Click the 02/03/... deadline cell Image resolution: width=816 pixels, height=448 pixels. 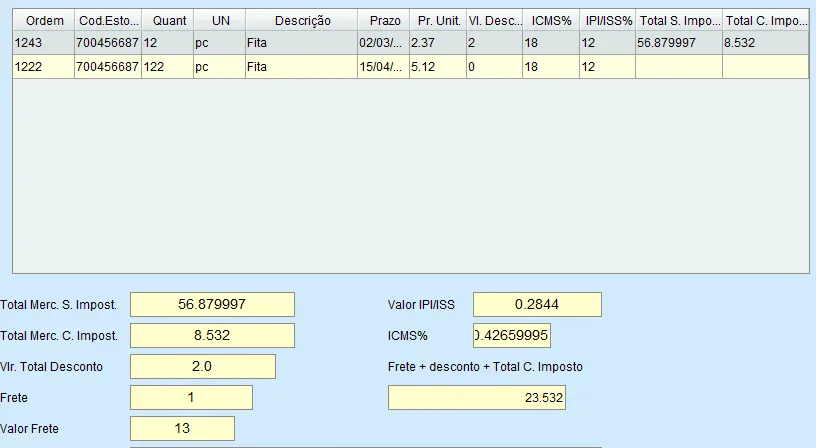click(384, 43)
